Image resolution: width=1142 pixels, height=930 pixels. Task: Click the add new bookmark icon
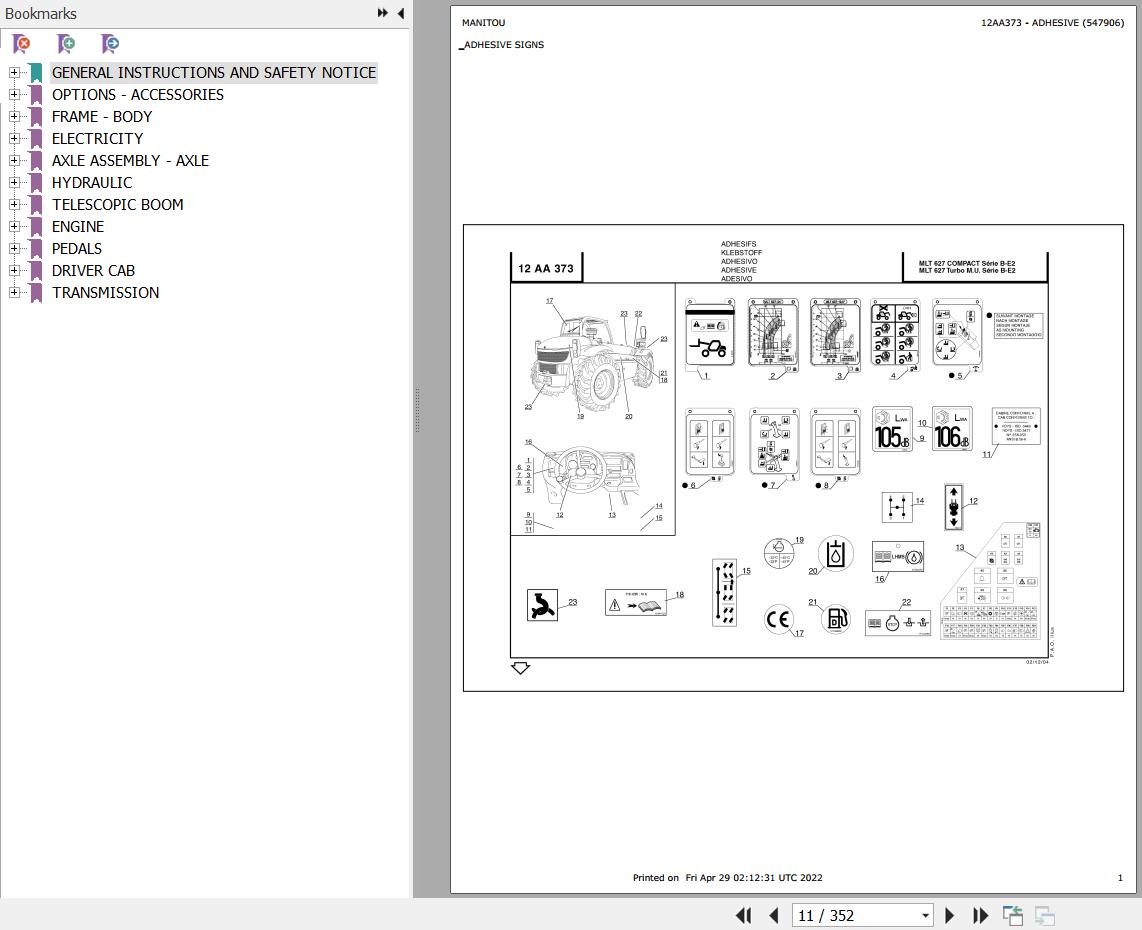[66, 44]
